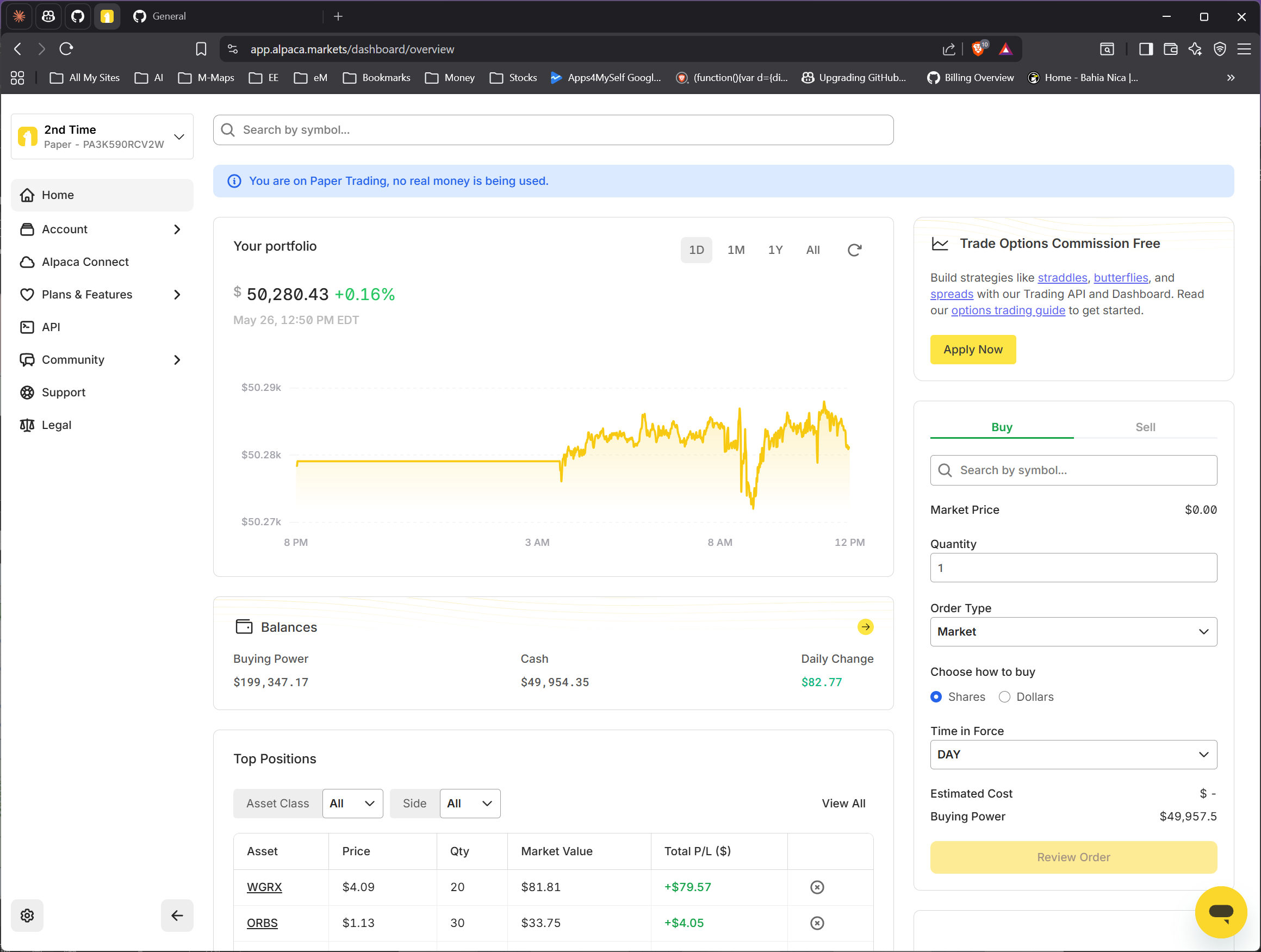
Task: Open the options trading guide link
Action: coord(1007,310)
